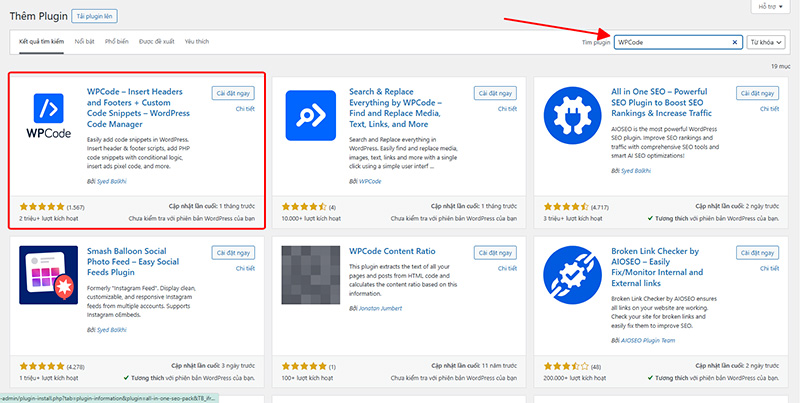800x403 pixels.
Task: Click author Syed Balkhi under Smash Balloon
Action: point(111,330)
